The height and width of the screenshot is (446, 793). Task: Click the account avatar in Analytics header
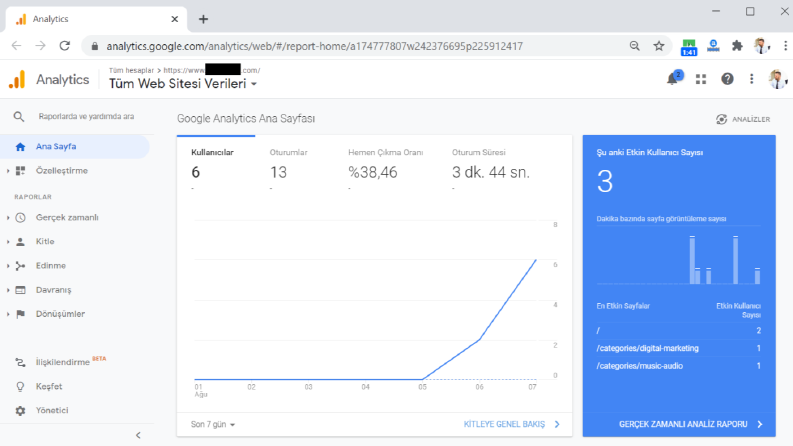(776, 79)
